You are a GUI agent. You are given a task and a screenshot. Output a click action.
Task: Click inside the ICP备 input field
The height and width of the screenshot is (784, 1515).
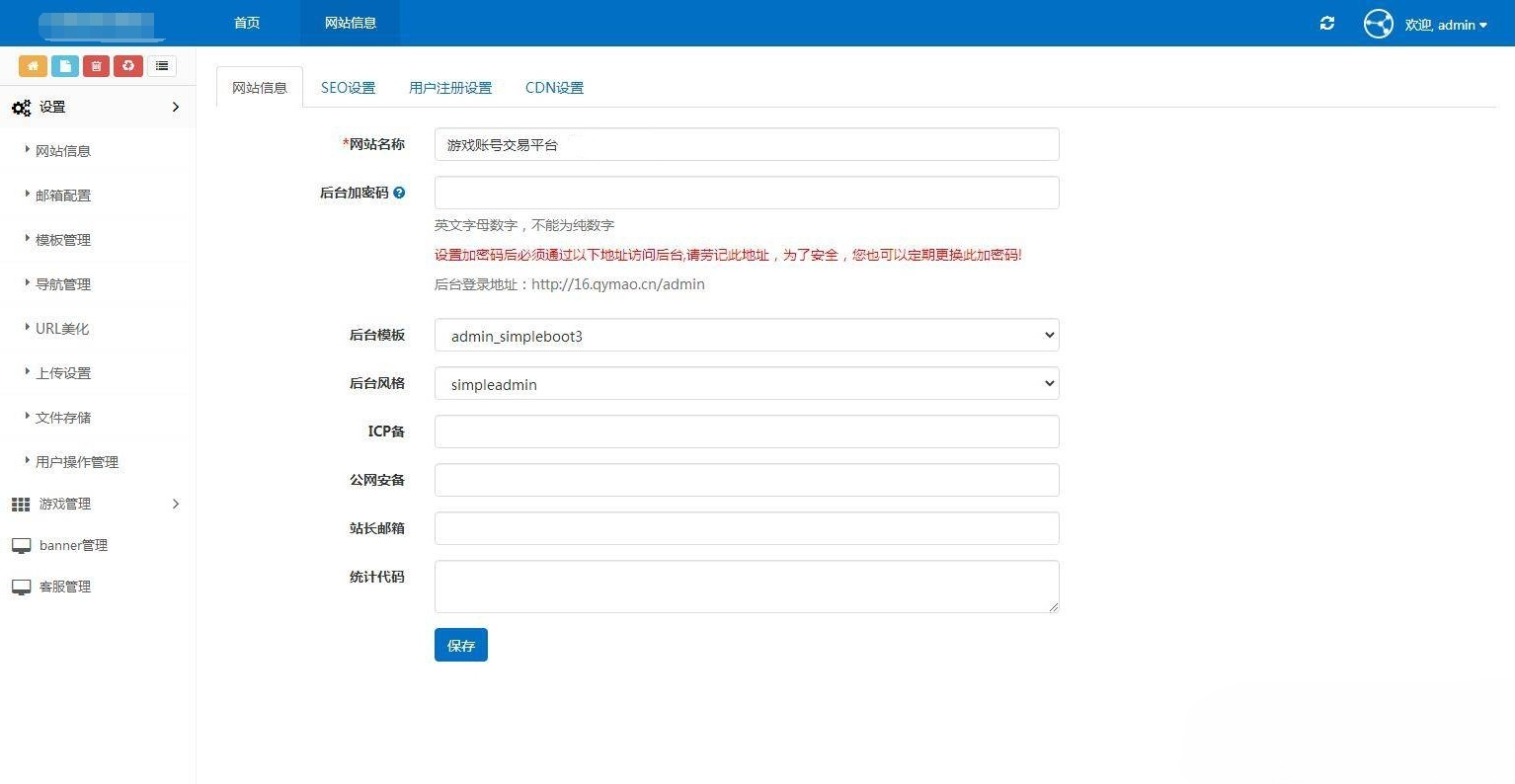coord(746,431)
